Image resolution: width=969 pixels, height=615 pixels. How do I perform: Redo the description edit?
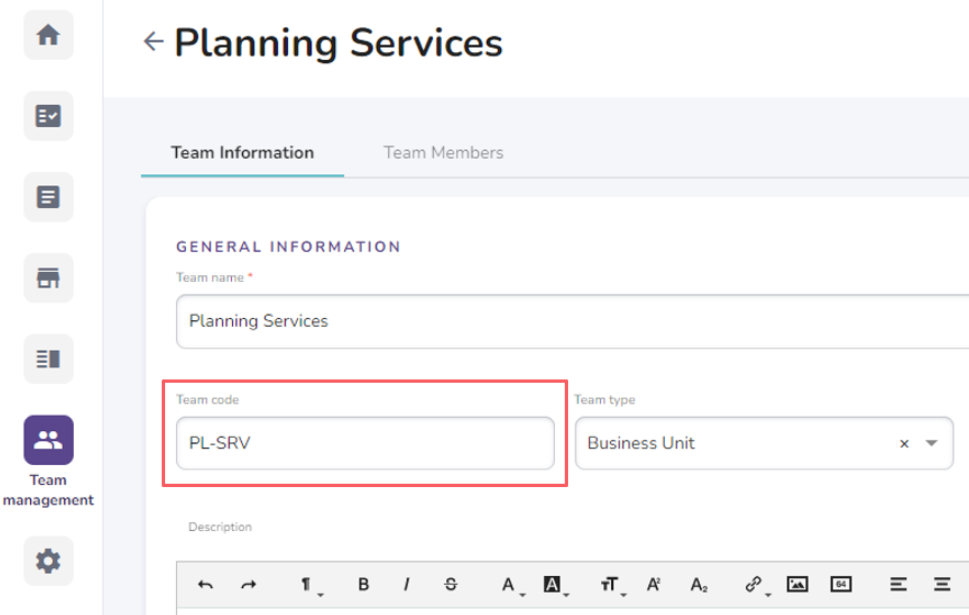tap(247, 585)
